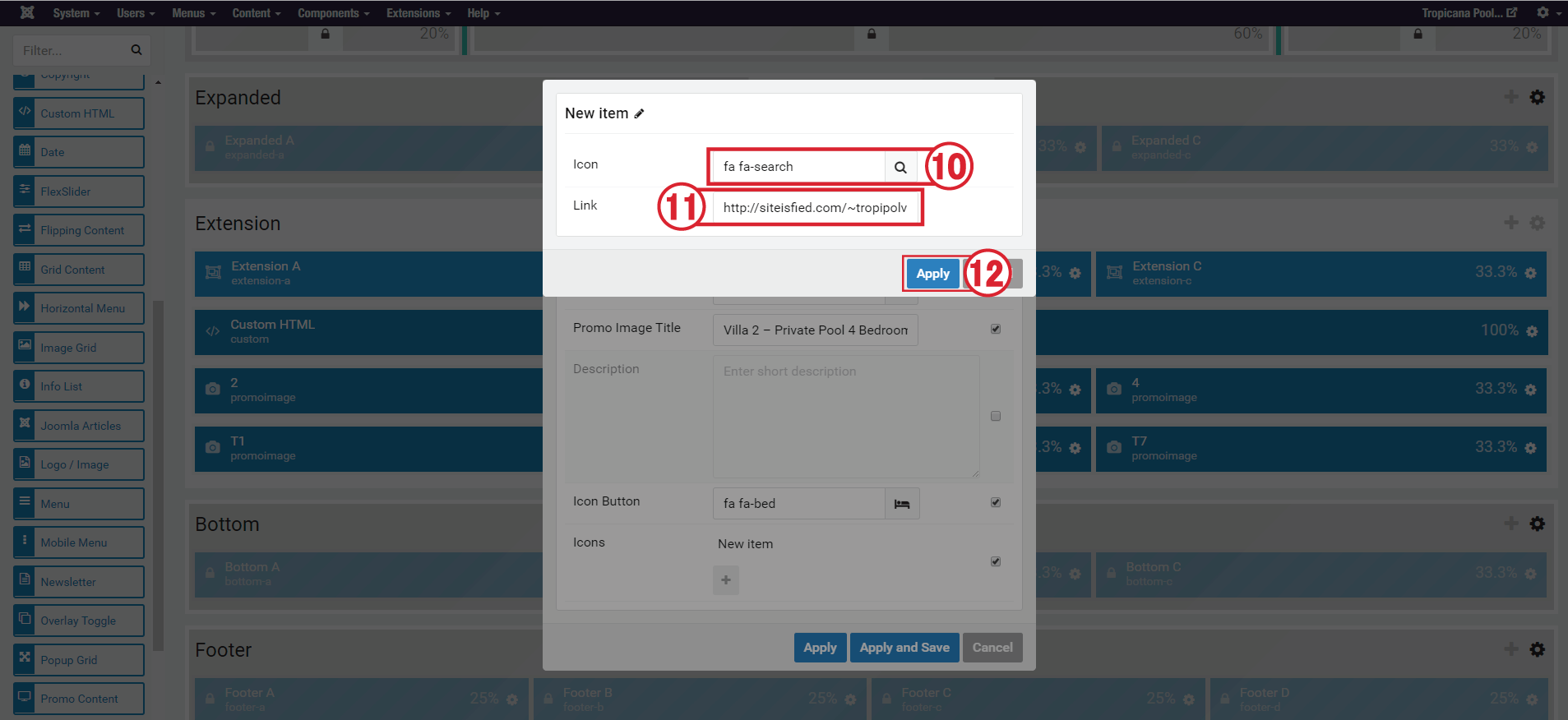
Task: Click the sidebar vertical scrollbar
Action: (x=158, y=475)
